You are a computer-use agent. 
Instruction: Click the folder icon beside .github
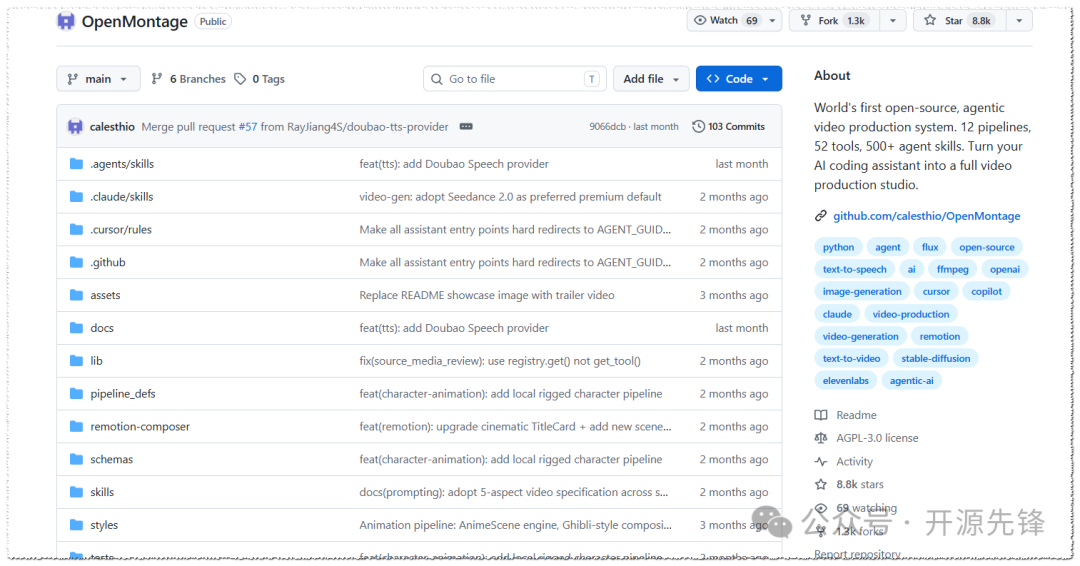(76, 262)
